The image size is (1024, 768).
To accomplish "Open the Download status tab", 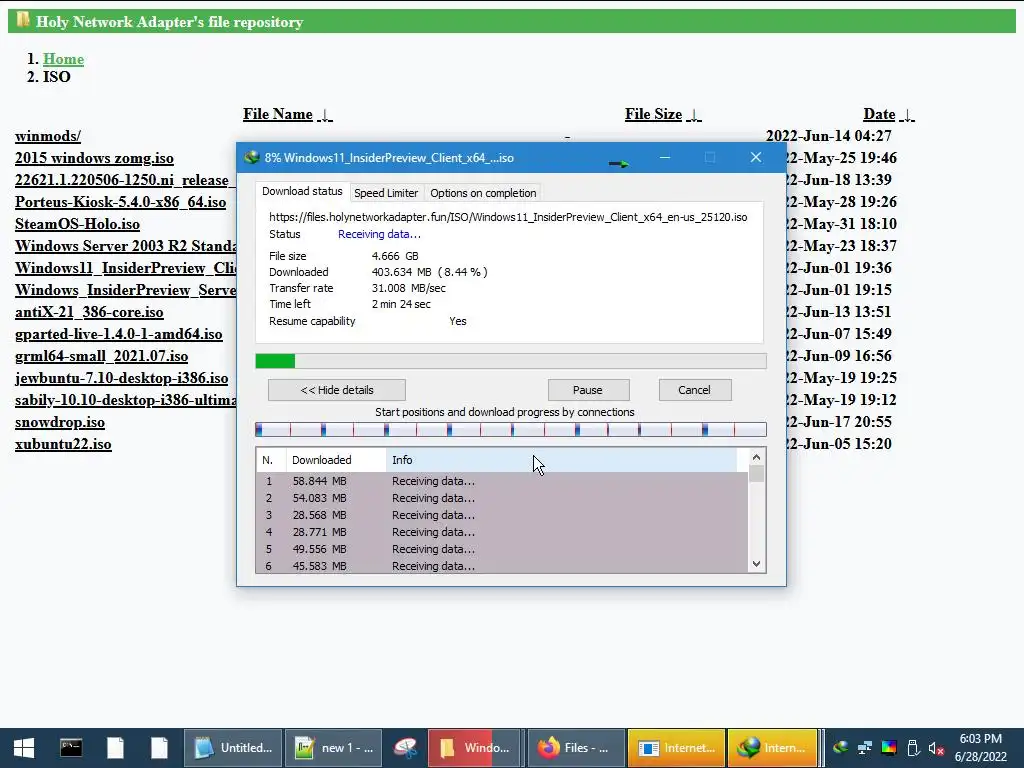I will coord(302,191).
